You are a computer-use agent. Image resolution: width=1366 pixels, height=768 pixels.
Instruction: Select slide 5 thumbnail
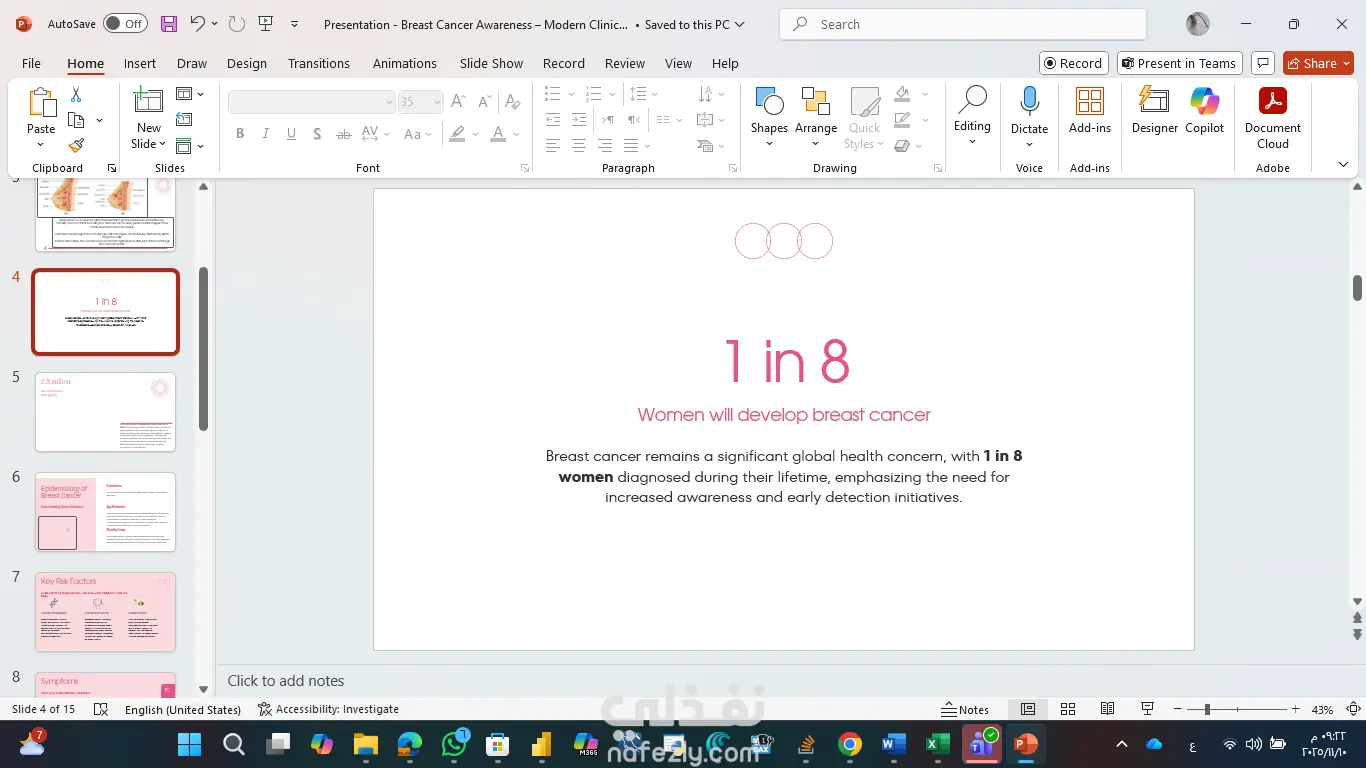pos(105,412)
